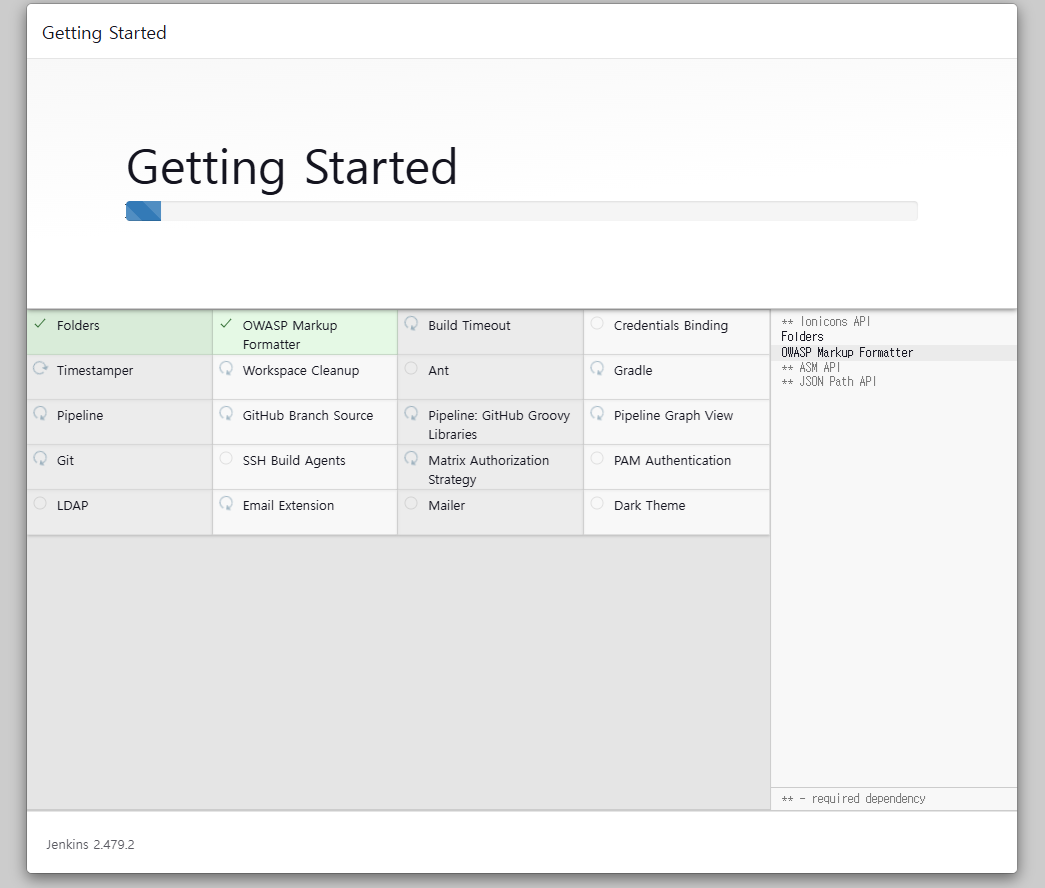Viewport: 1045px width, 888px height.
Task: Click the installation progress bar
Action: tap(521, 211)
